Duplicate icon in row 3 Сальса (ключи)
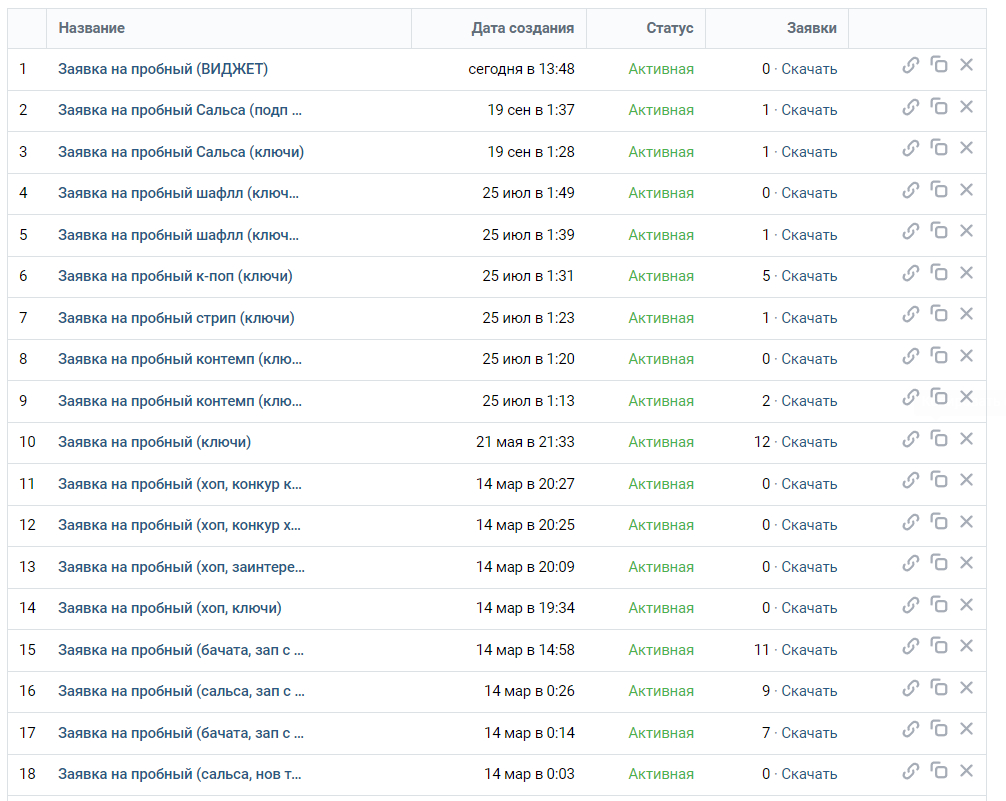The width and height of the screenshot is (1006, 801). (x=939, y=148)
